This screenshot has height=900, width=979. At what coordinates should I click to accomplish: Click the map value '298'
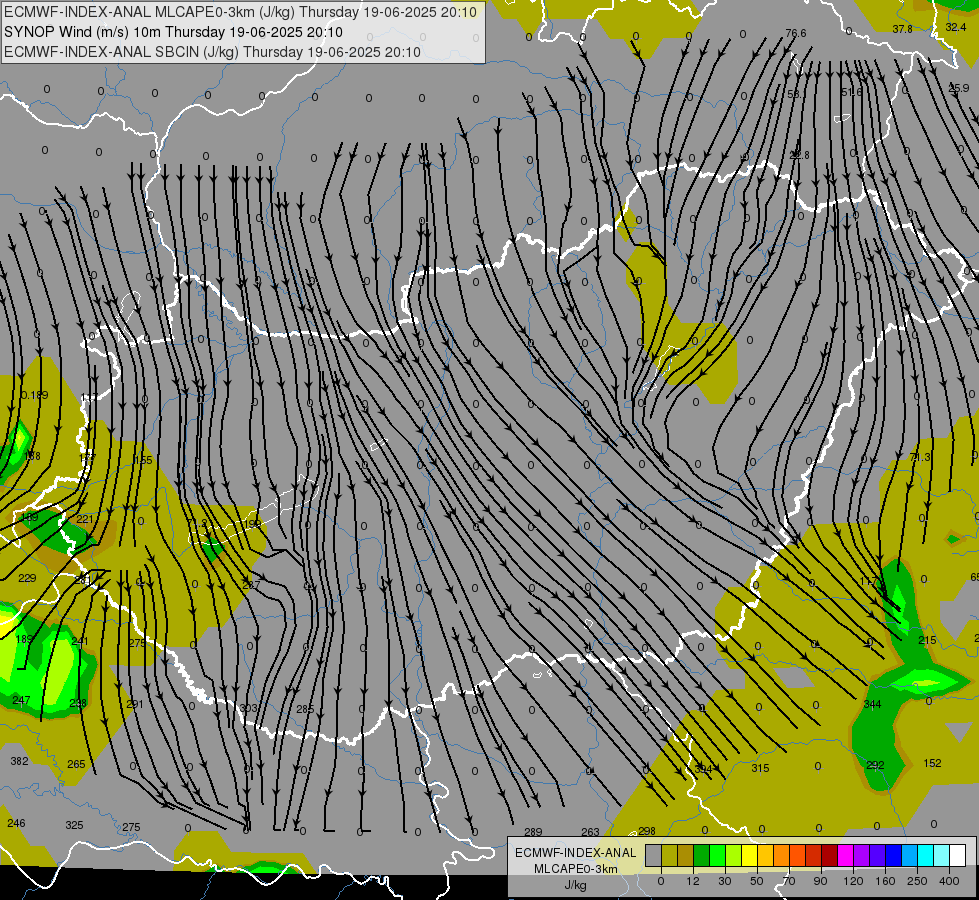pyautogui.click(x=647, y=831)
